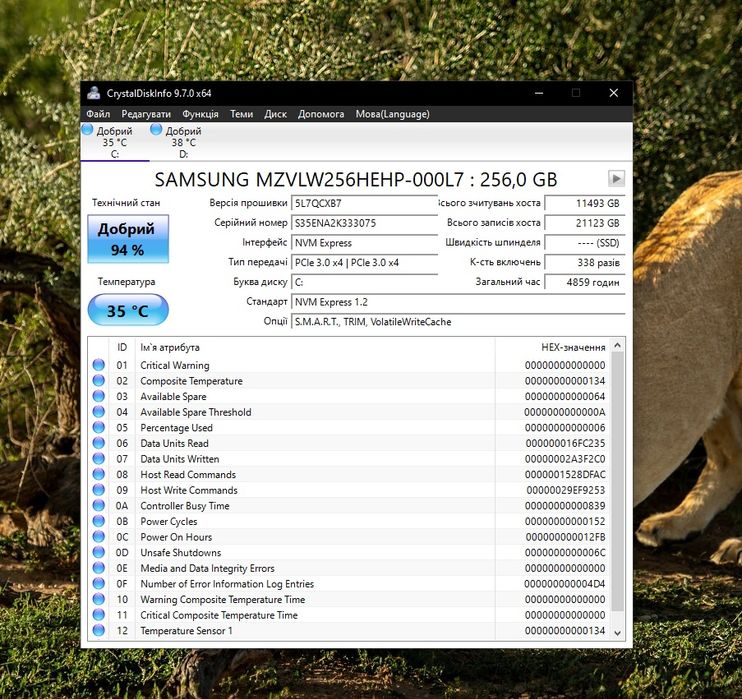Click hex value 00000002A3F2C0
This screenshot has width=742, height=699.
point(565,459)
